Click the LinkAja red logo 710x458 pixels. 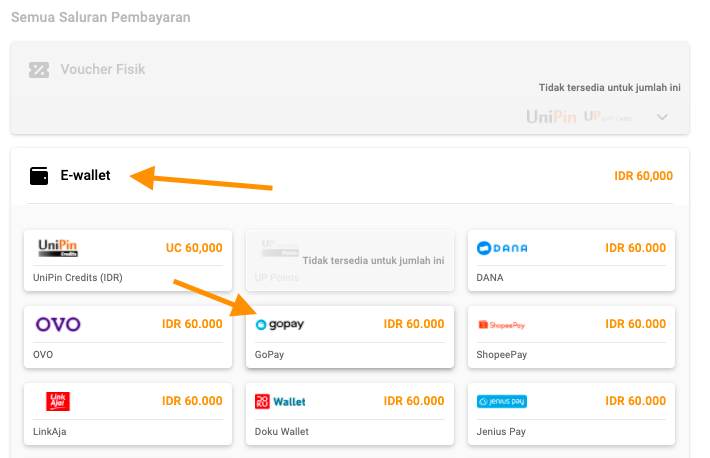pyautogui.click(x=58, y=401)
